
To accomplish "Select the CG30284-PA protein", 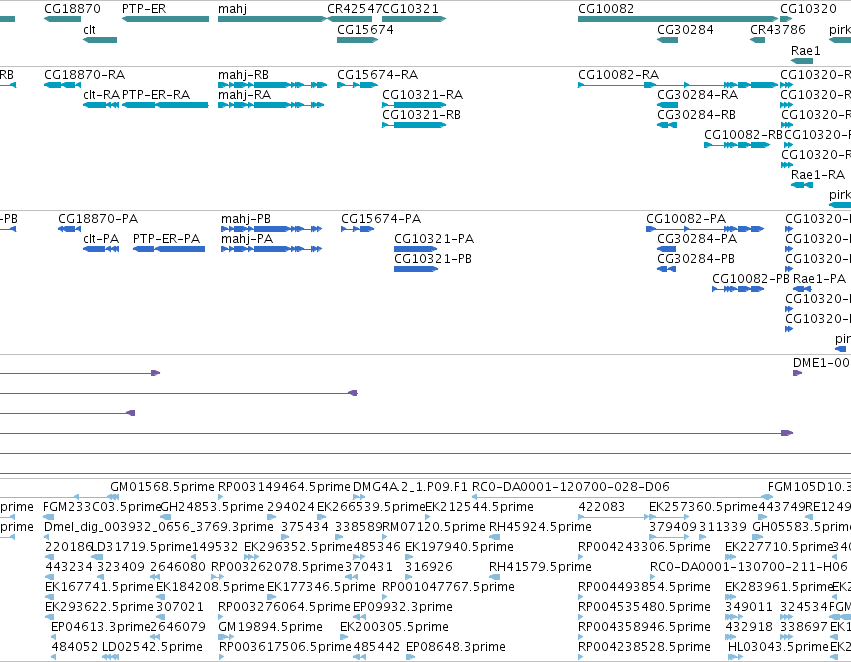I will point(666,249).
